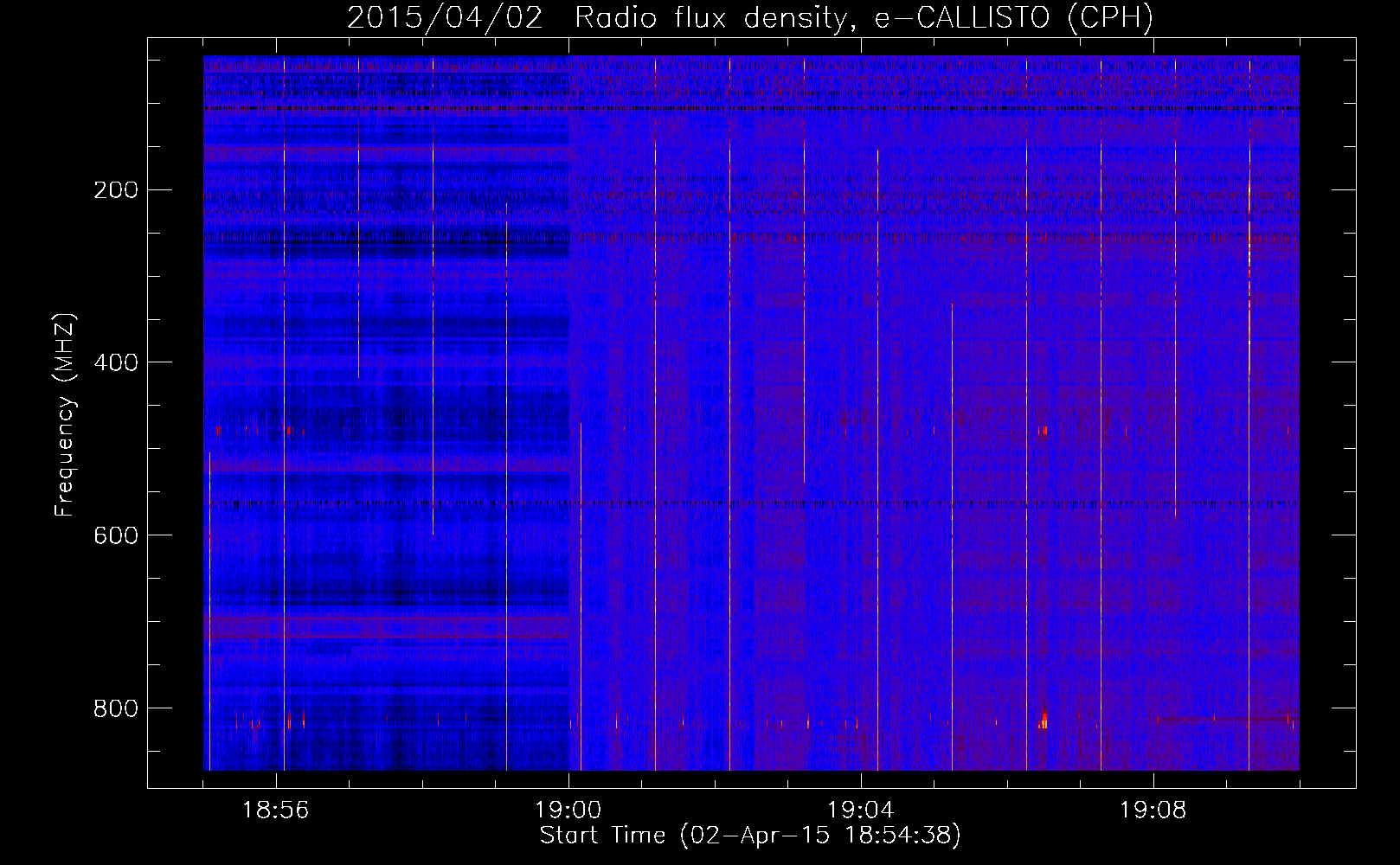1400x865 pixels.
Task: Click the '18:56' time axis label
Action: (x=275, y=811)
